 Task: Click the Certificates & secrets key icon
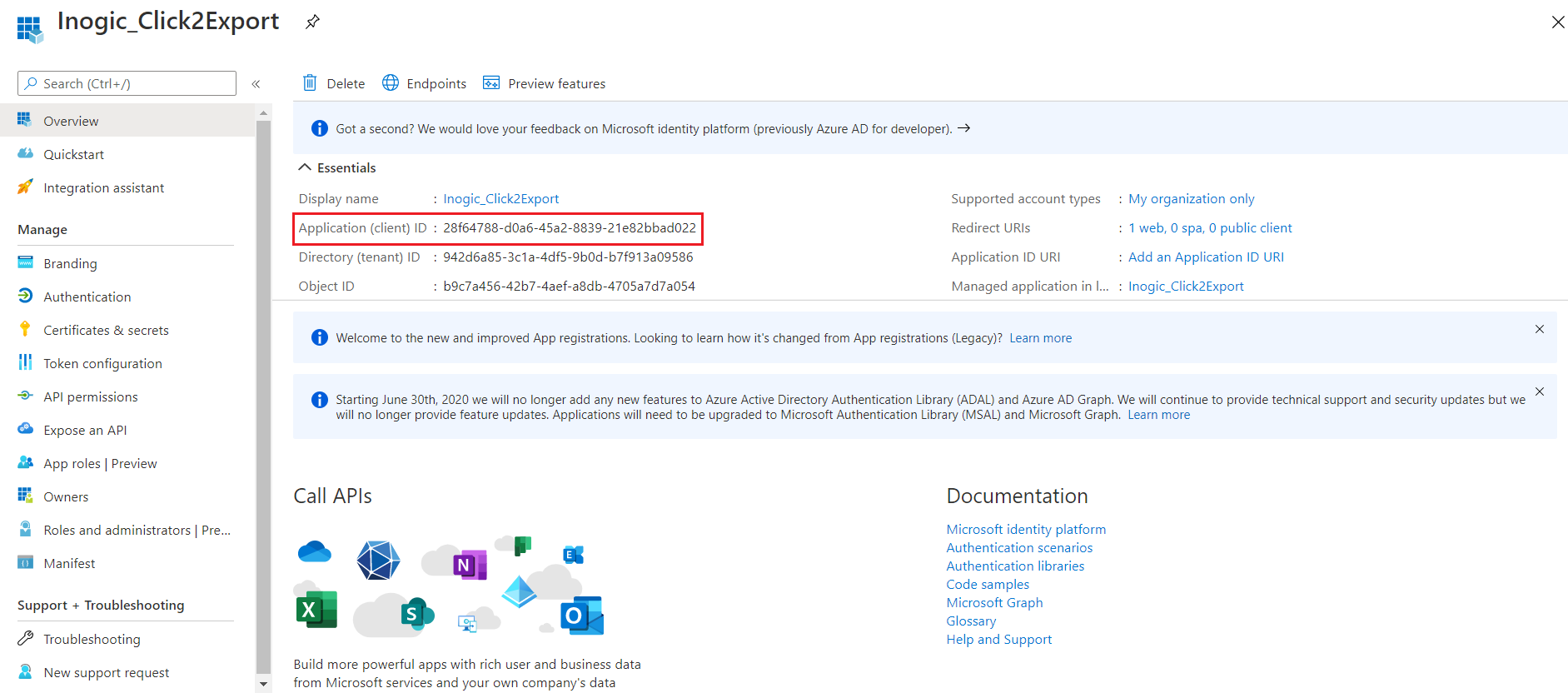pos(25,330)
